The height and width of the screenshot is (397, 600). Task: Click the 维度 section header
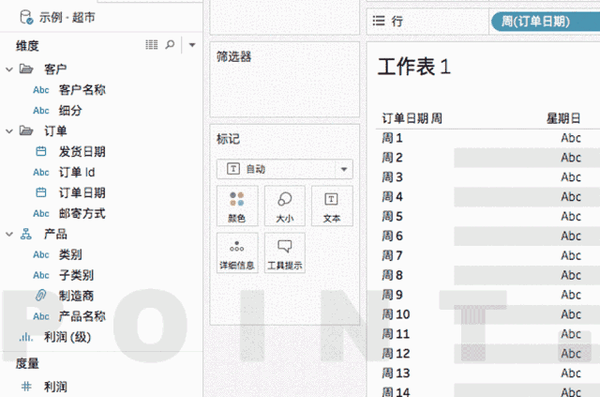click(27, 46)
